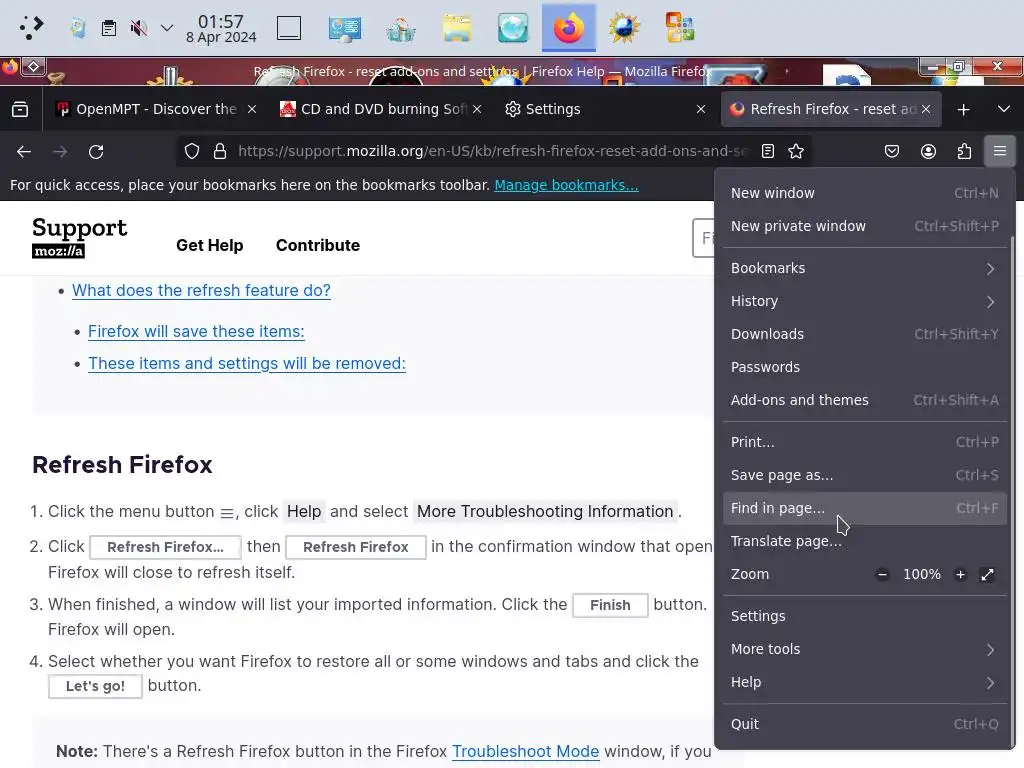1024x768 pixels.
Task: Click Manage bookmarks link
Action: point(566,185)
